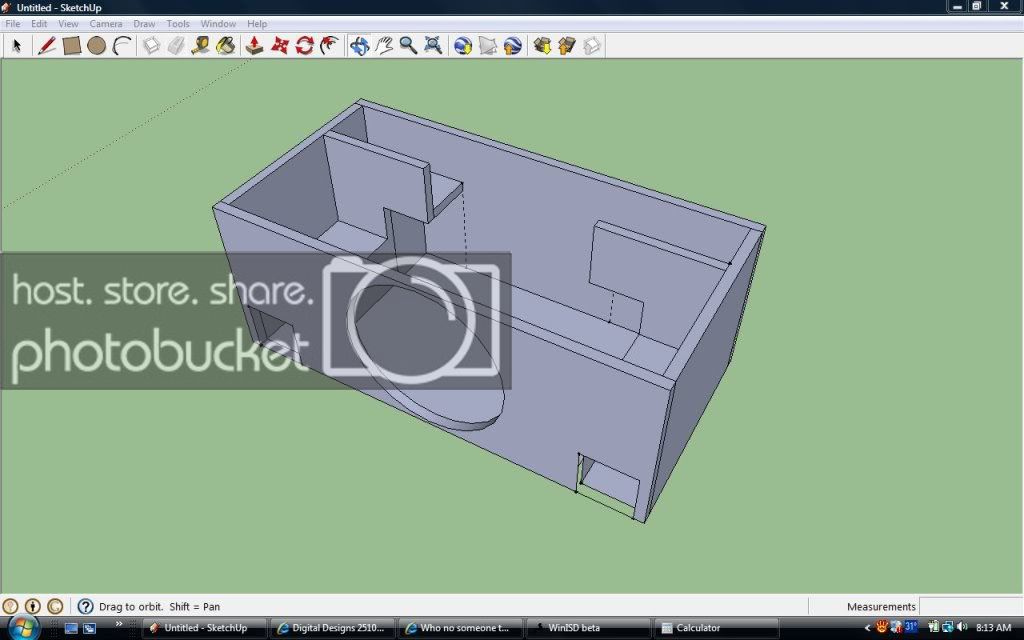Image resolution: width=1024 pixels, height=640 pixels.
Task: Expand quick launch overflow chevron
Action: (x=119, y=624)
